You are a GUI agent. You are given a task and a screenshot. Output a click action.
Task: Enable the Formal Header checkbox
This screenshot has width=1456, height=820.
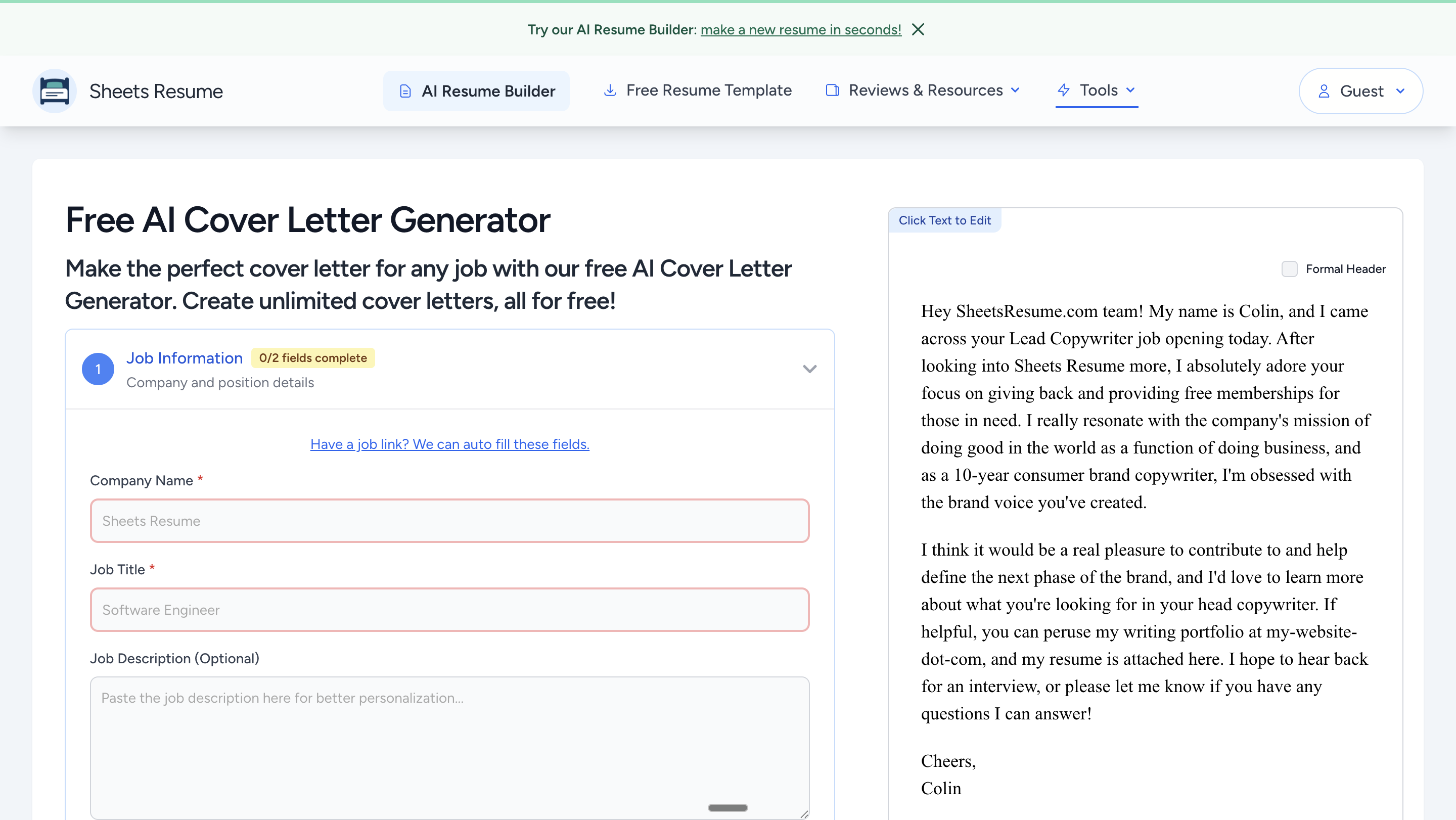click(1289, 269)
